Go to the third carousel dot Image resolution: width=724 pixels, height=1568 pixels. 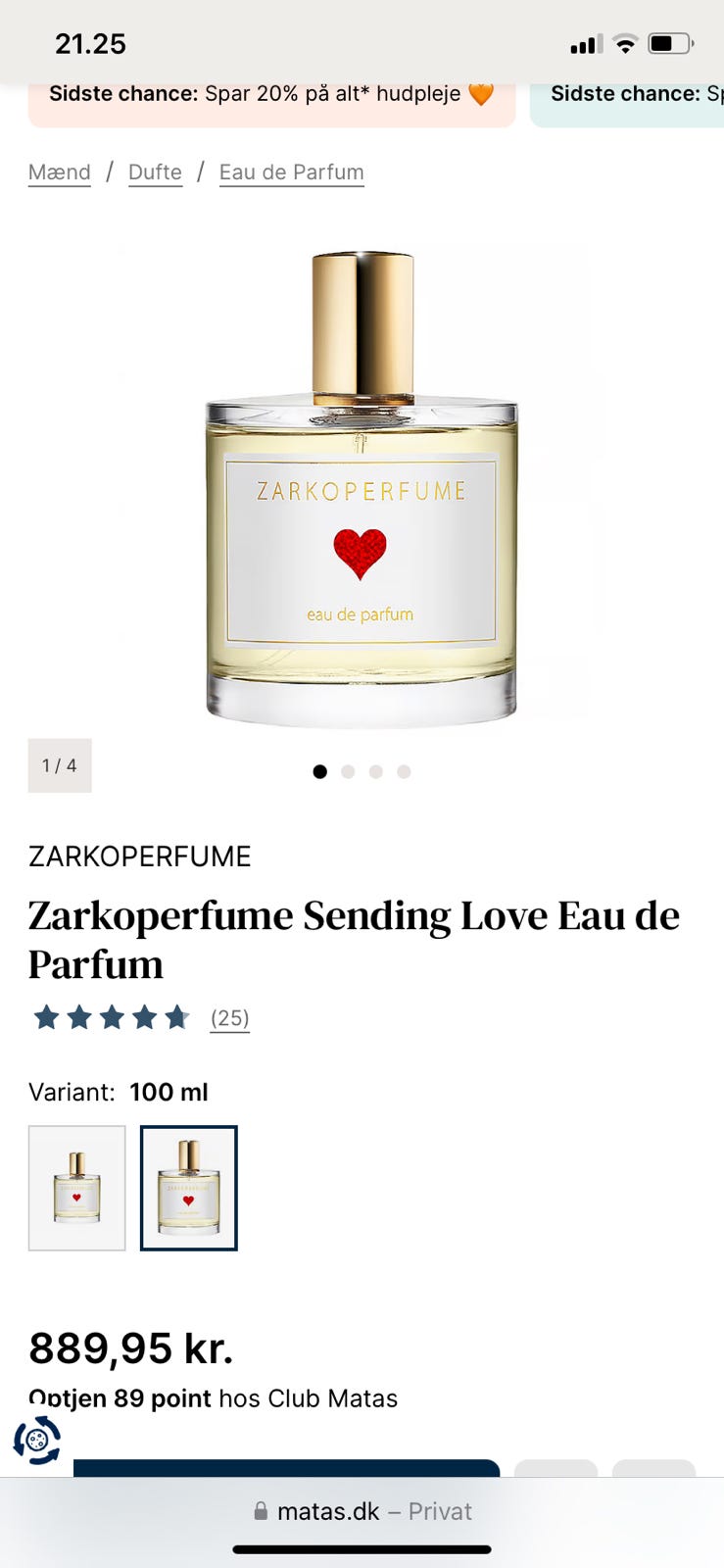(375, 771)
